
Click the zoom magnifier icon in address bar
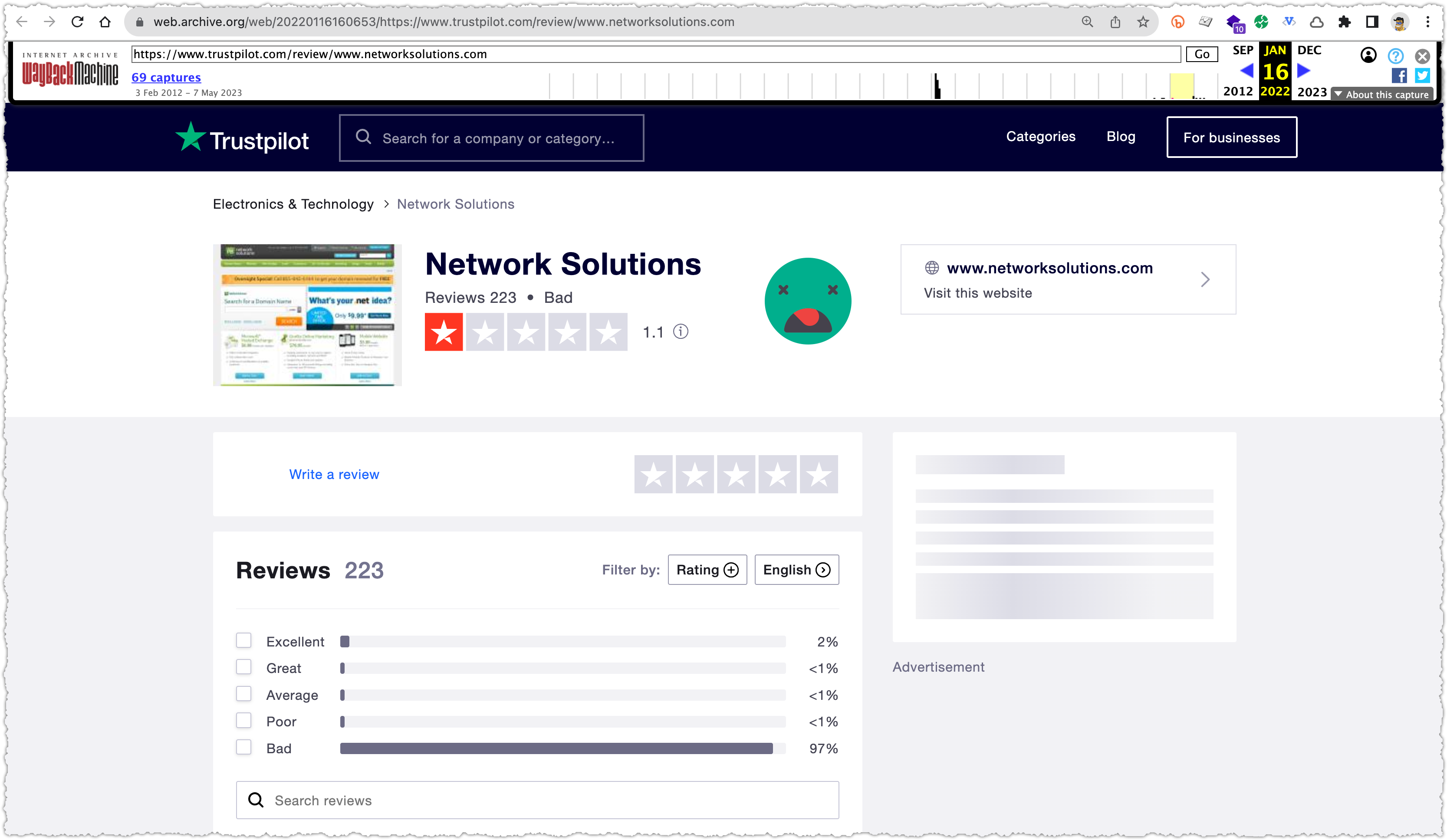point(1087,22)
